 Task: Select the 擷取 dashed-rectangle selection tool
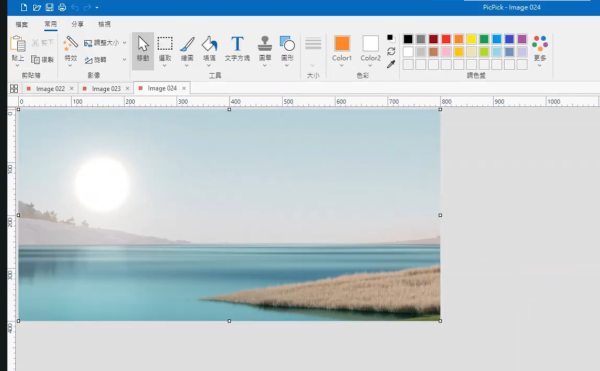point(165,44)
